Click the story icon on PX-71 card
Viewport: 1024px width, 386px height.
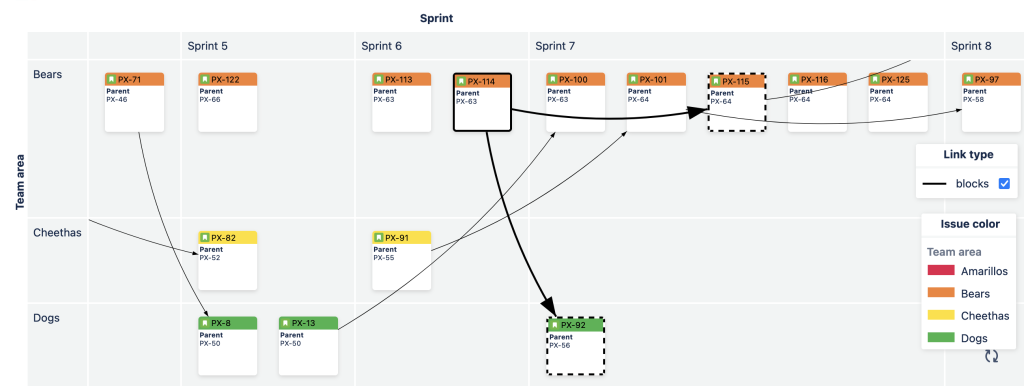point(112,80)
